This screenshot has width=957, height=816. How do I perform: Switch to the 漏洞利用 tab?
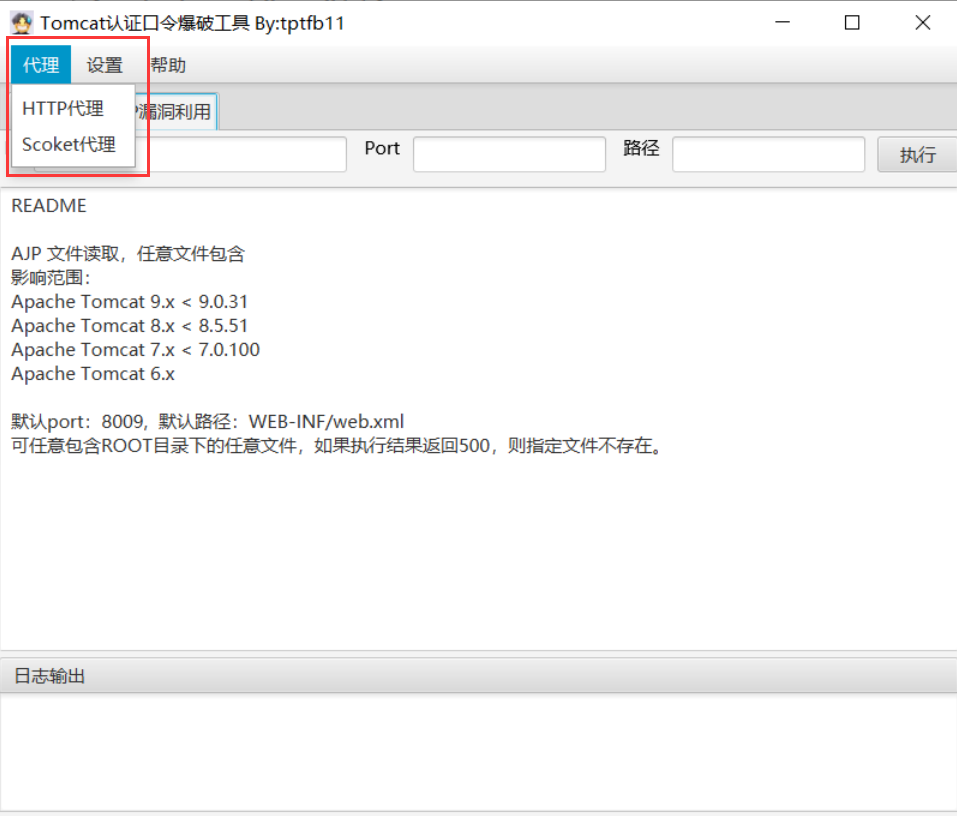click(175, 112)
